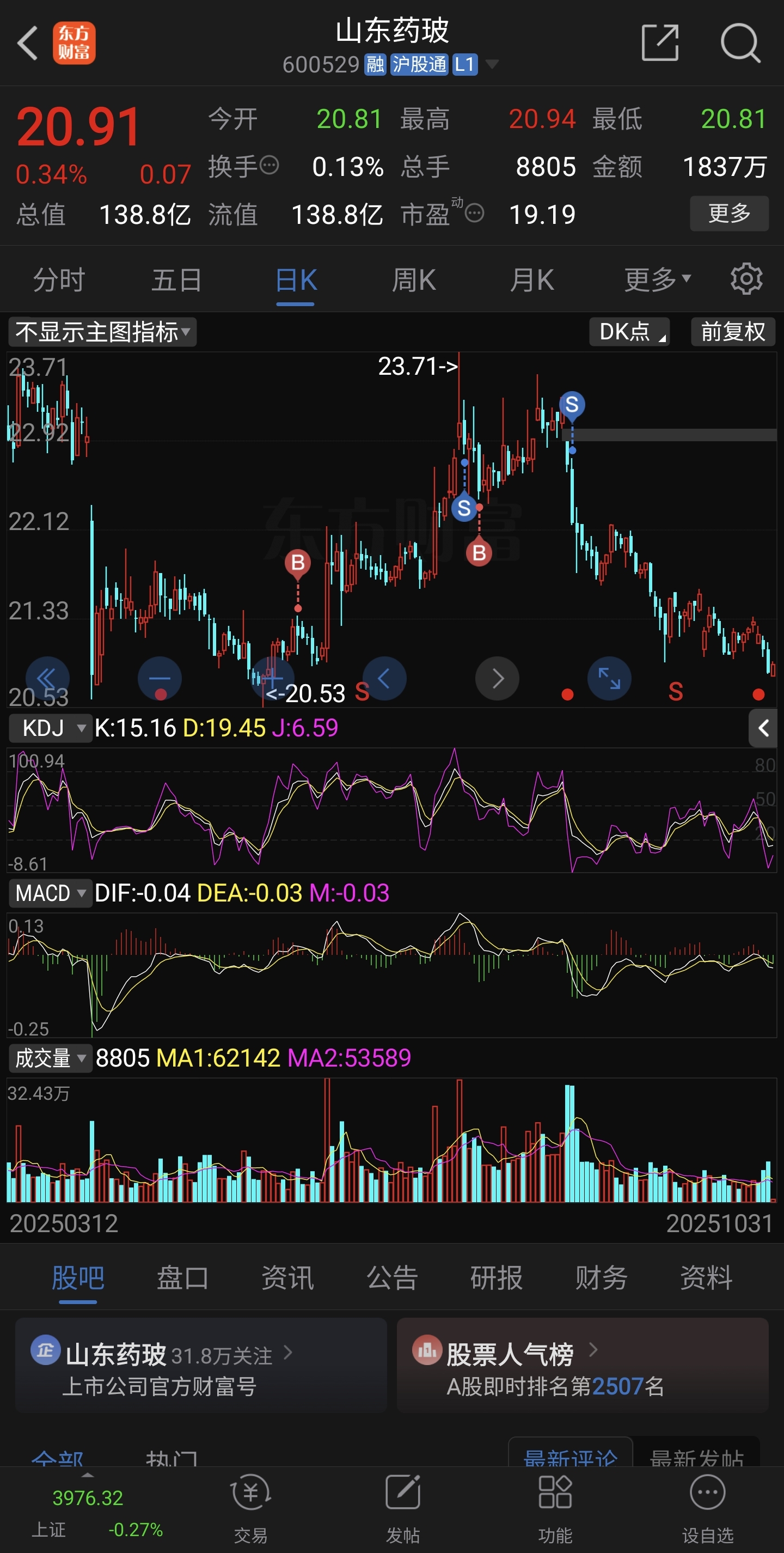Viewport: 784px width, 1553px height.
Task: Tap the 融 margin badge
Action: [375, 64]
